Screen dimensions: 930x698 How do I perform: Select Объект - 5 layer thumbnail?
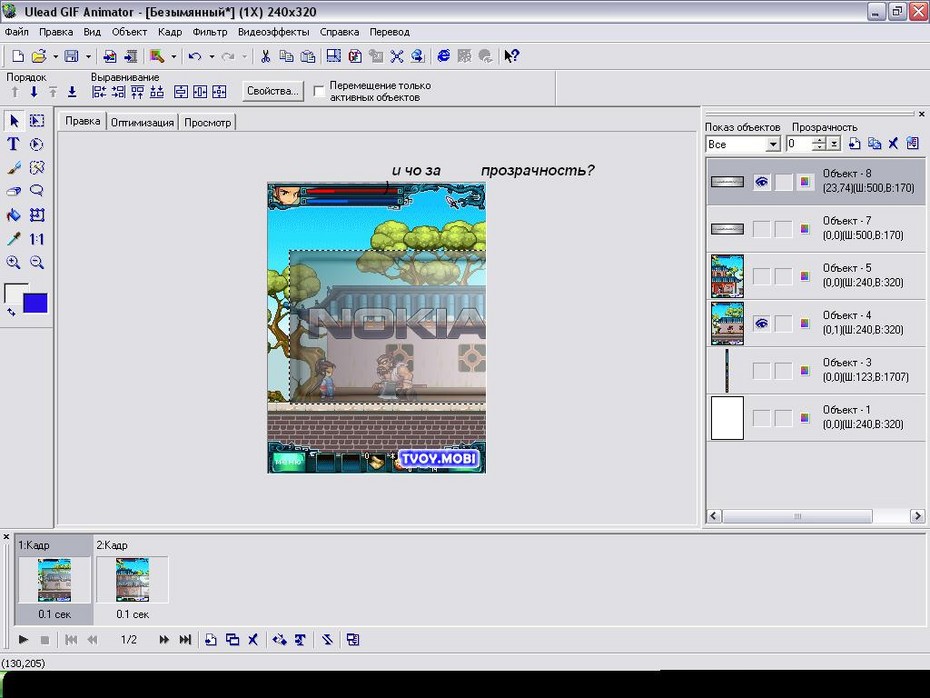point(727,276)
